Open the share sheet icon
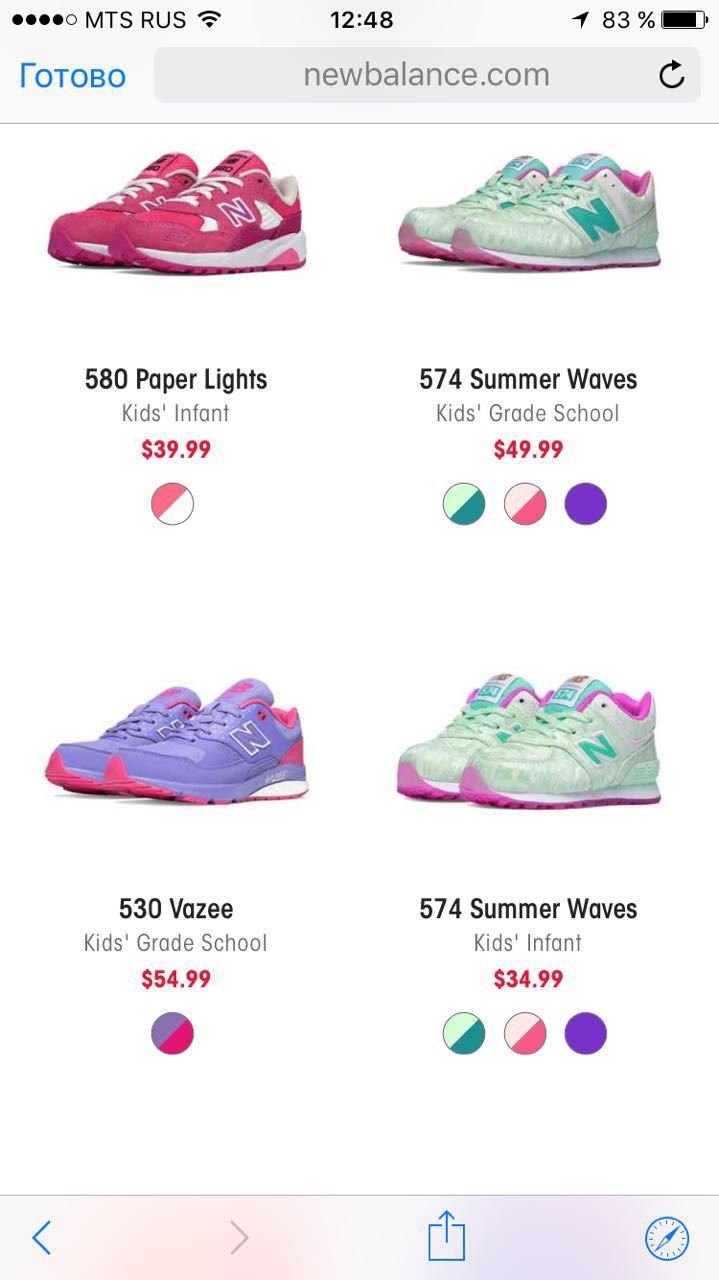 tap(447, 1235)
